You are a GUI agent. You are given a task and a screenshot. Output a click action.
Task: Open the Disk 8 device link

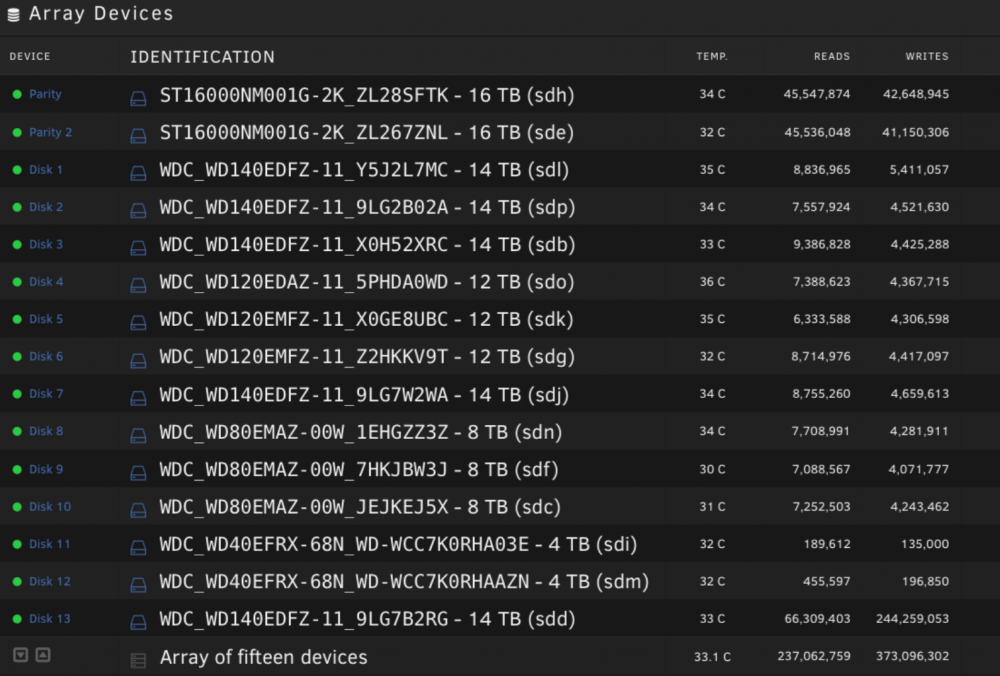(x=46, y=431)
